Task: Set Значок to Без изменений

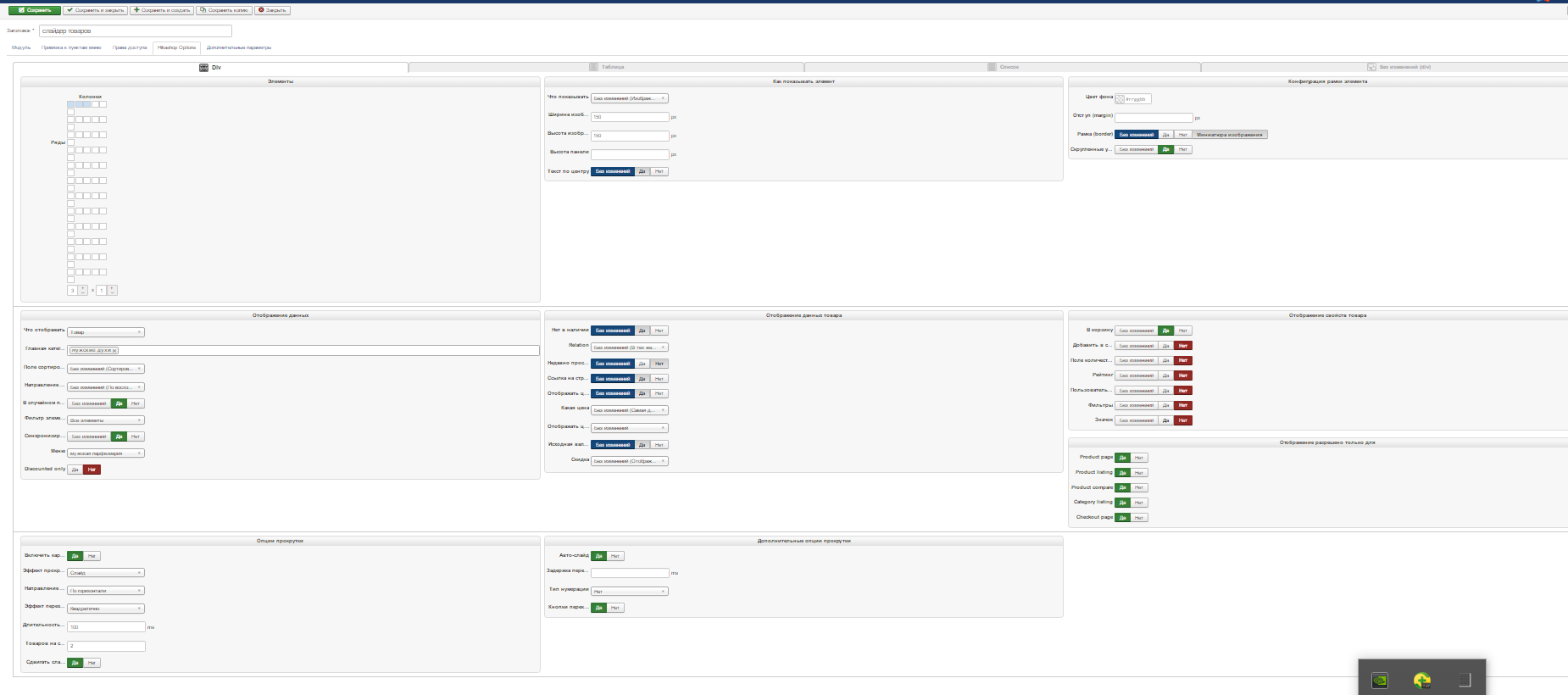Action: (x=1137, y=420)
